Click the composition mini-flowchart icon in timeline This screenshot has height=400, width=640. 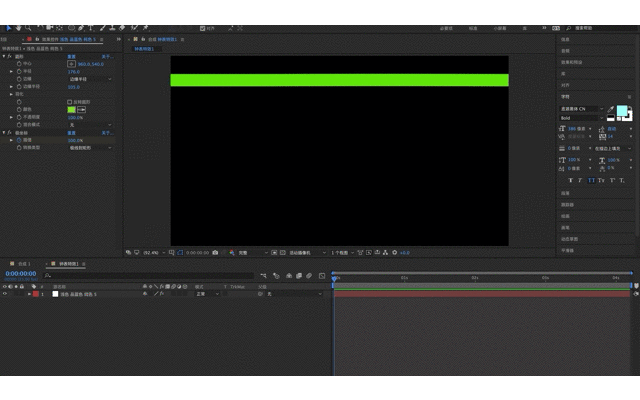pyautogui.click(x=263, y=276)
